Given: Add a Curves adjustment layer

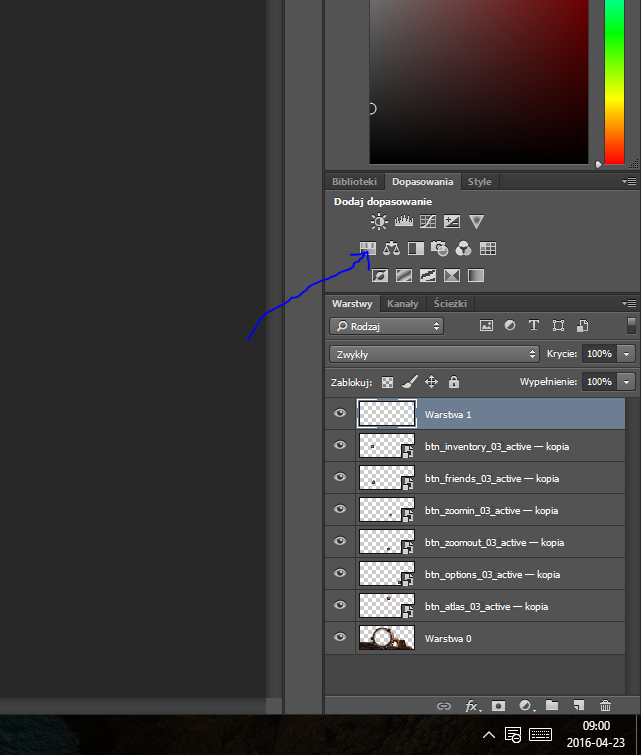Looking at the screenshot, I should 428,221.
